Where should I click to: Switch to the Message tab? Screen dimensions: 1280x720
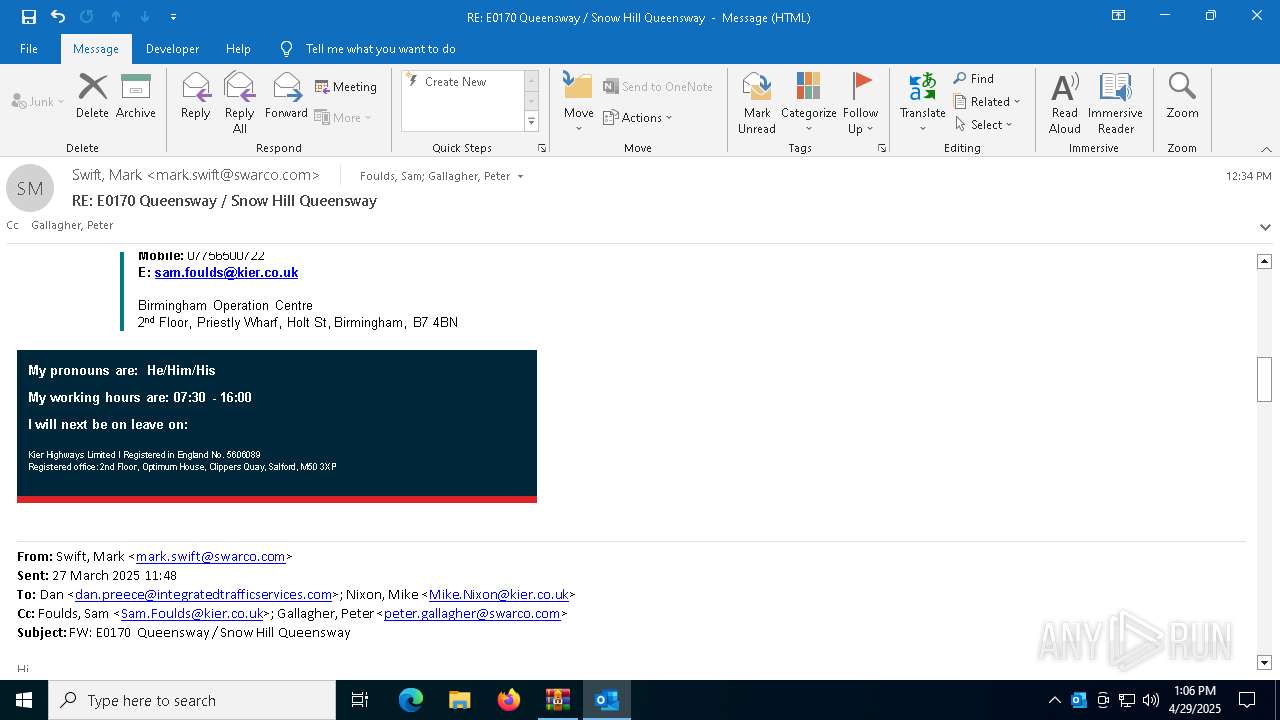(x=96, y=48)
